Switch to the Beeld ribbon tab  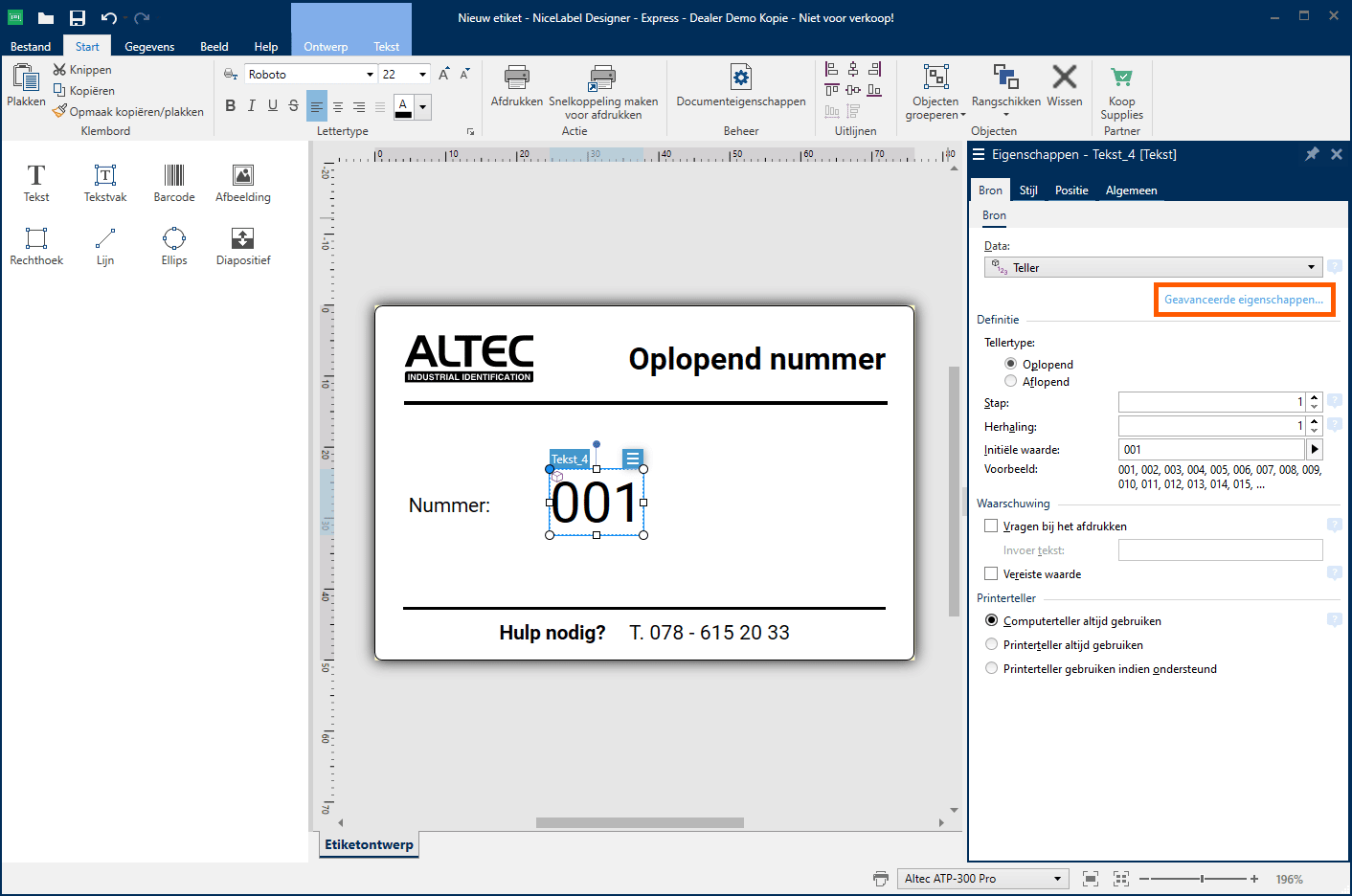point(214,46)
